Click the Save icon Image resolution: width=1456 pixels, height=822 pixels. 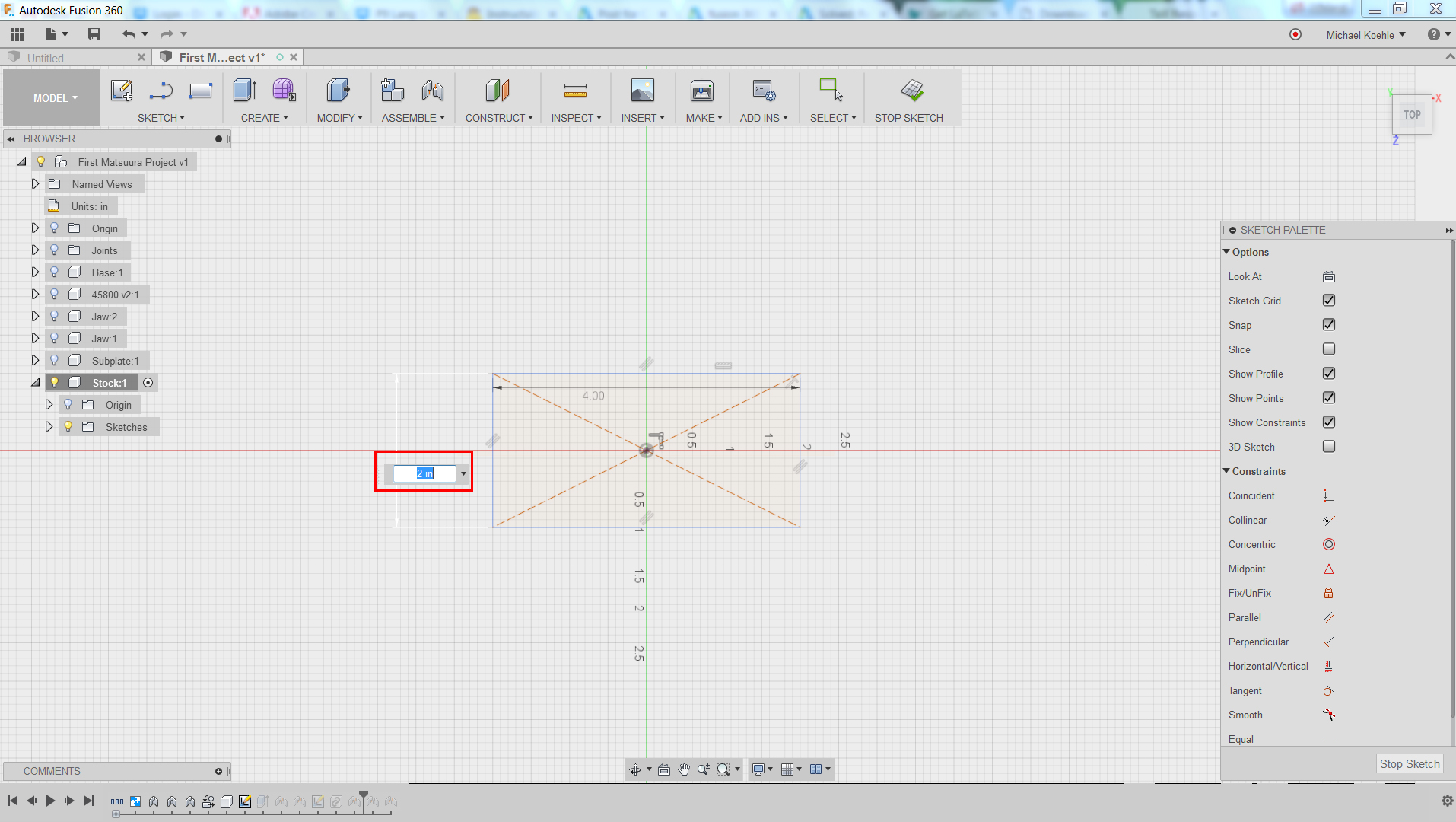[94, 34]
